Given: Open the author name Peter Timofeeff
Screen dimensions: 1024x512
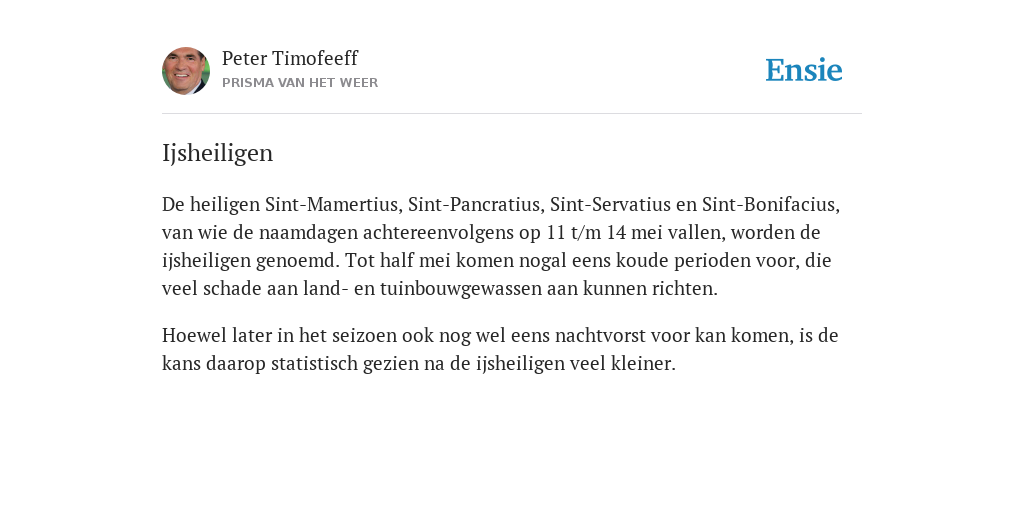Looking at the screenshot, I should [290, 58].
